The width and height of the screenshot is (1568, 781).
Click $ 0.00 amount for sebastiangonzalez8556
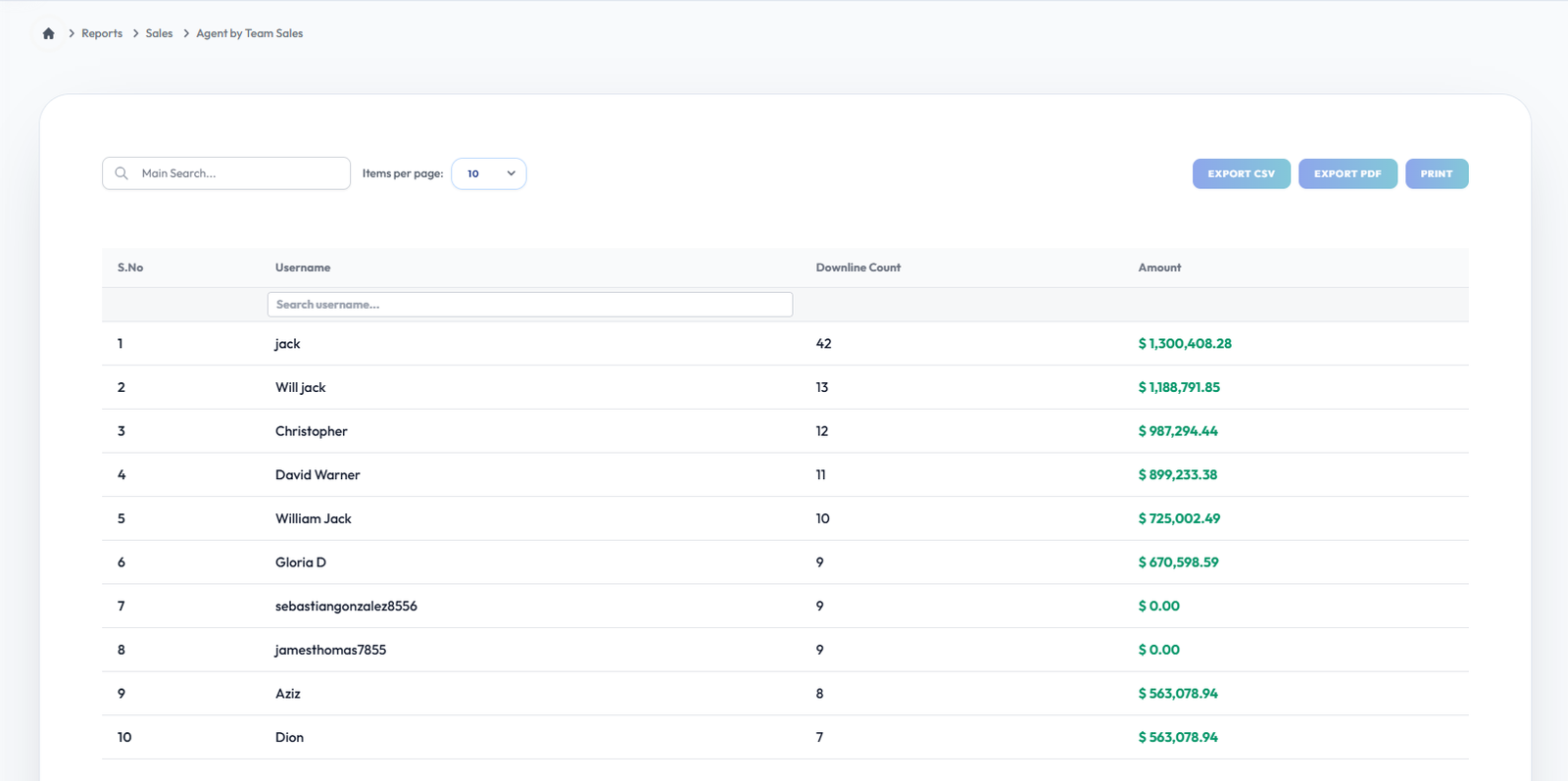[1159, 607]
